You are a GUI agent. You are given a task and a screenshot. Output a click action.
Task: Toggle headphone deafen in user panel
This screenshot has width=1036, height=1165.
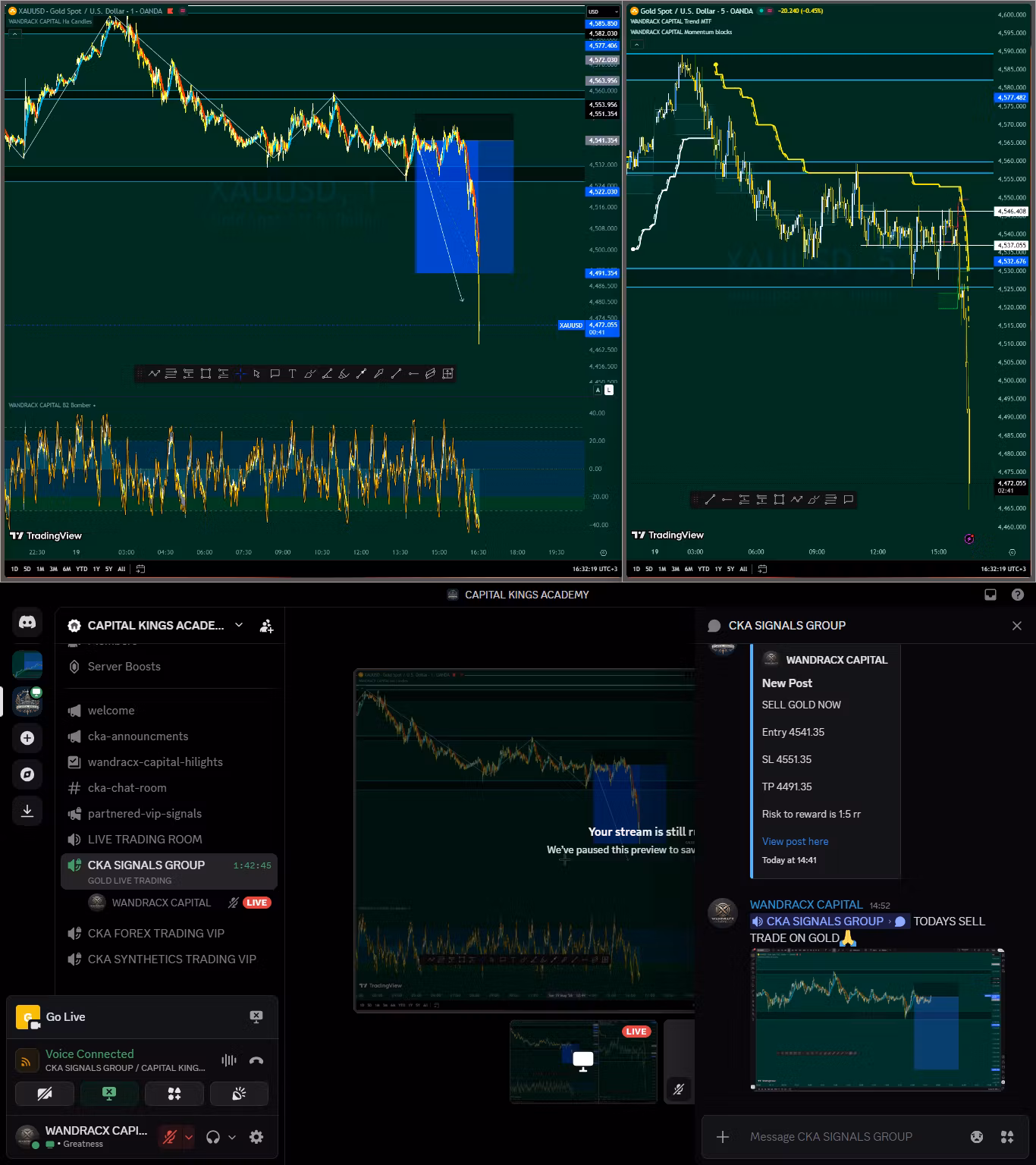pyautogui.click(x=213, y=1136)
